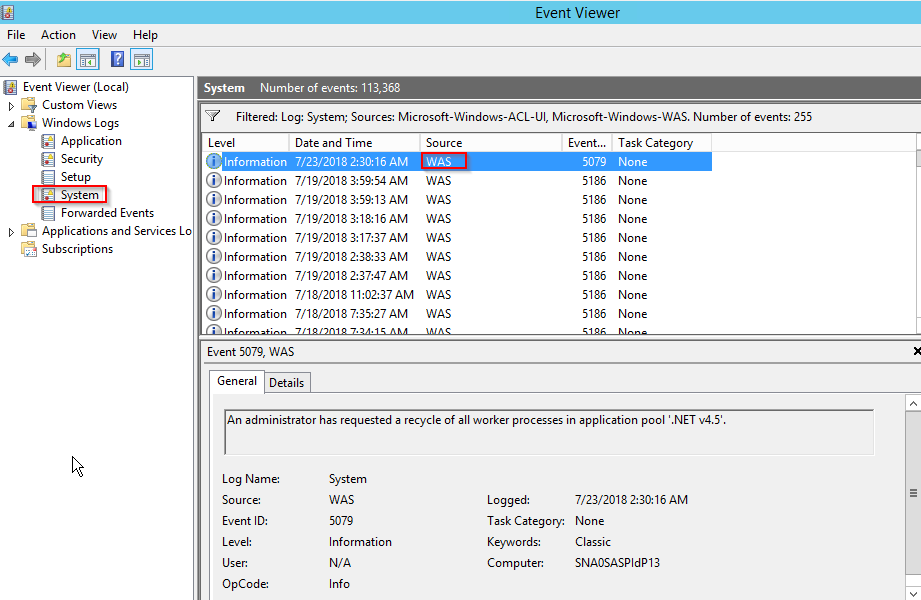Switch to the General tab
This screenshot has height=600, width=921.
(x=237, y=381)
